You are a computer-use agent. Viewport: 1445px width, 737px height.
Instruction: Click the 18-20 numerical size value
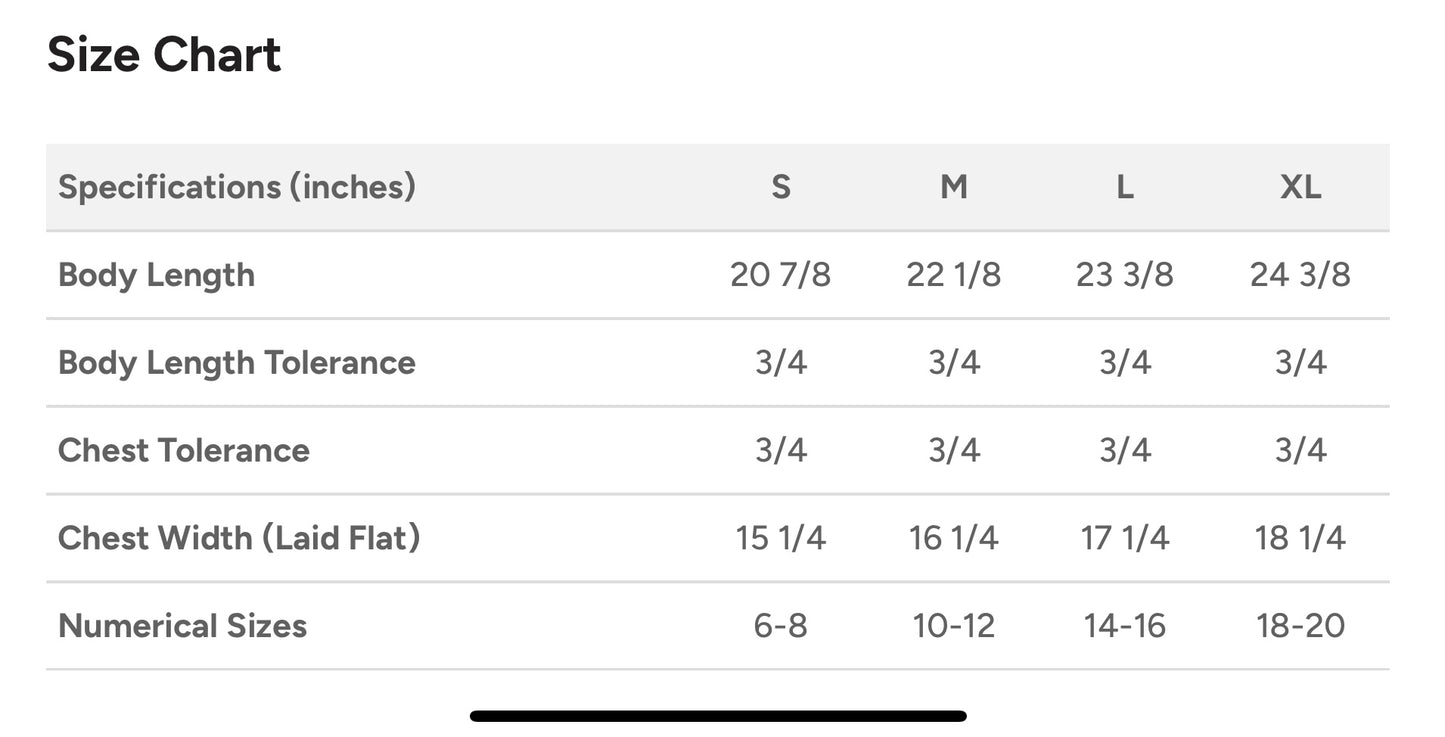coord(1300,626)
